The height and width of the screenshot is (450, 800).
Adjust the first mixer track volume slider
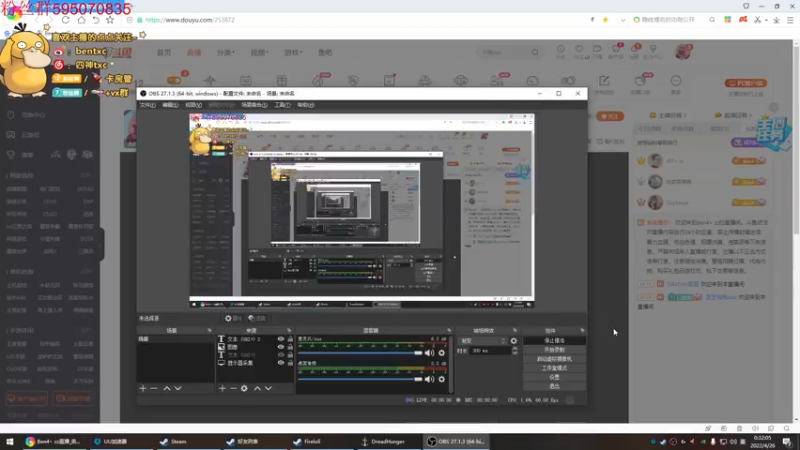[x=360, y=353]
